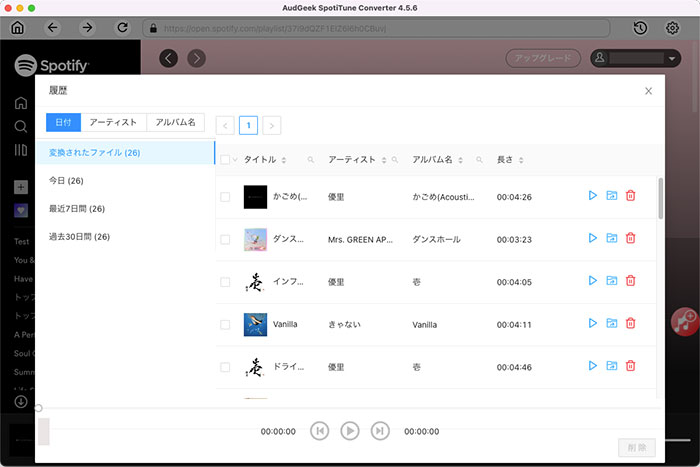
Task: Open folder for the Vanilla track
Action: pyautogui.click(x=612, y=323)
